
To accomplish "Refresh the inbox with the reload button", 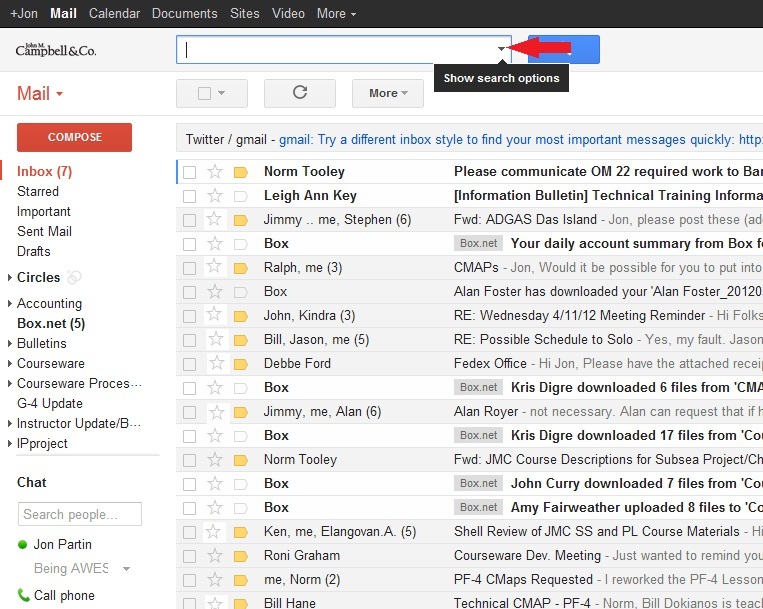I will click(300, 93).
